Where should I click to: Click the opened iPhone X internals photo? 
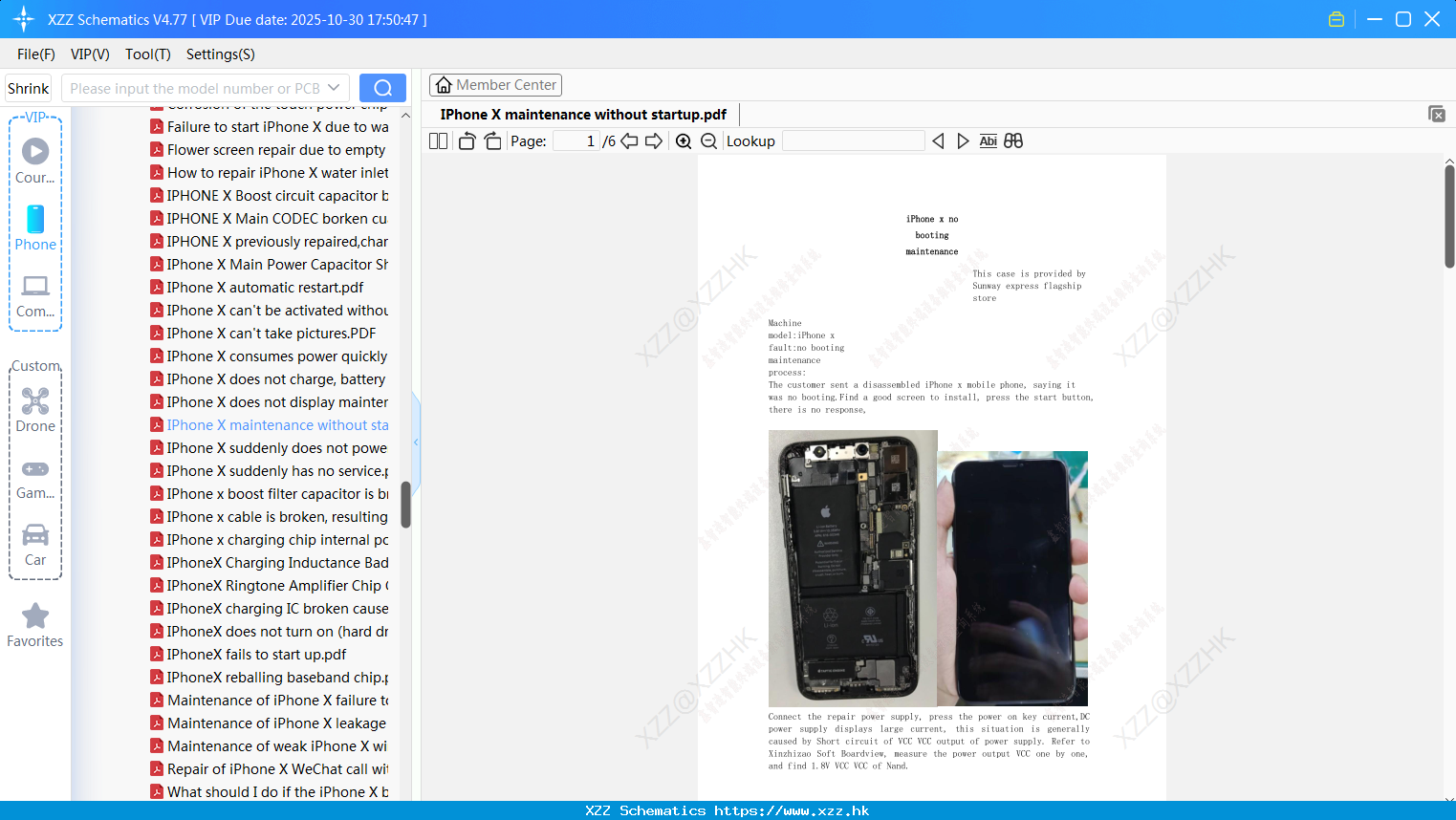coord(853,569)
